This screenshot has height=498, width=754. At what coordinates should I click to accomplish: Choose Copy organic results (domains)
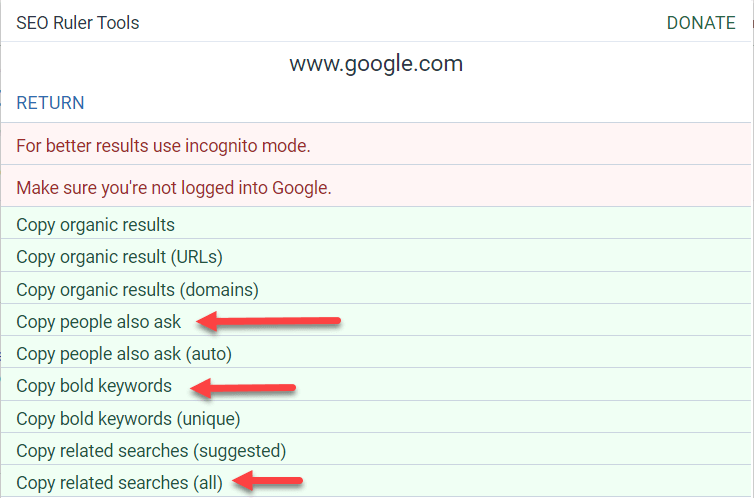pos(376,288)
